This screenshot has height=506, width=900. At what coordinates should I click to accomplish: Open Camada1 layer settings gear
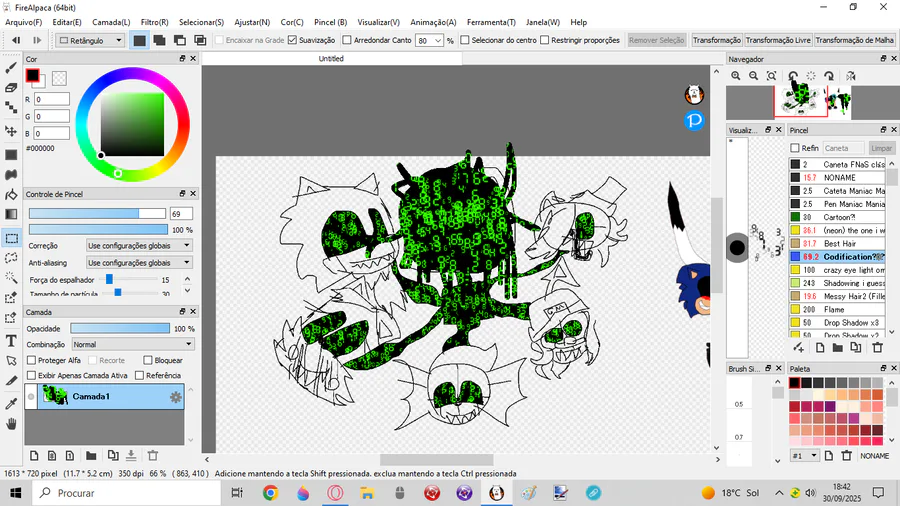(176, 397)
